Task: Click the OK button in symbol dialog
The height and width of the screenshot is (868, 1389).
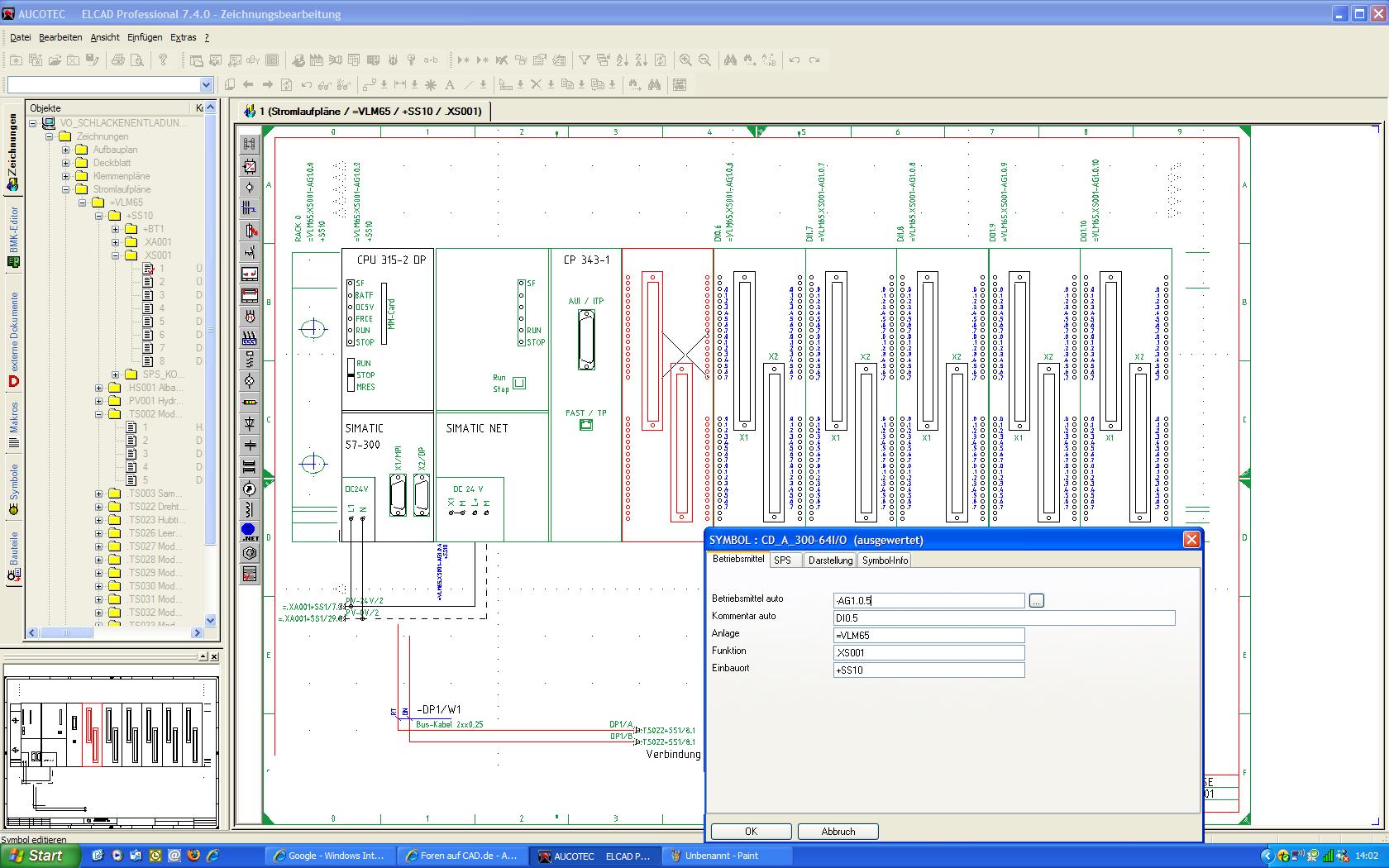Action: 751,832
